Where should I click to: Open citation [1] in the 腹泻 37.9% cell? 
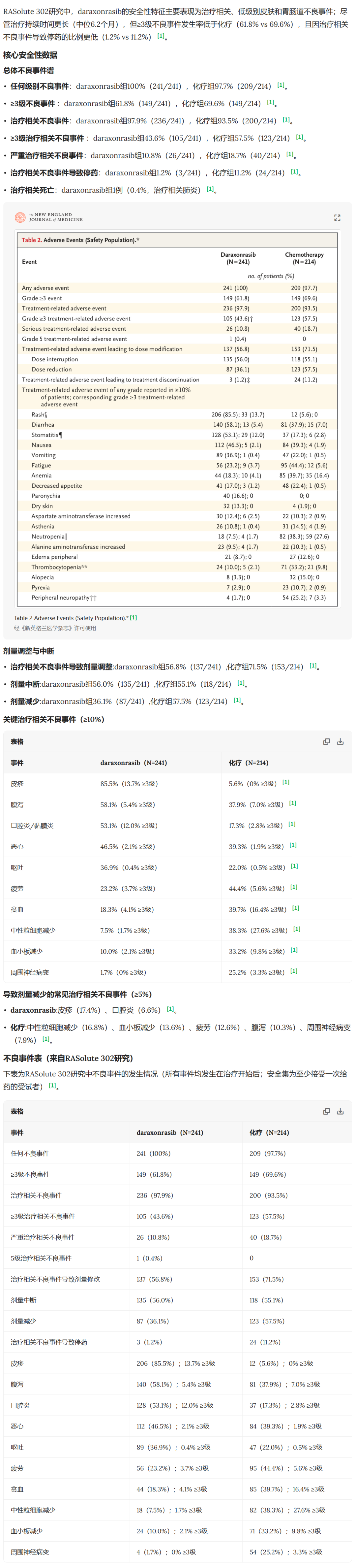(x=293, y=803)
